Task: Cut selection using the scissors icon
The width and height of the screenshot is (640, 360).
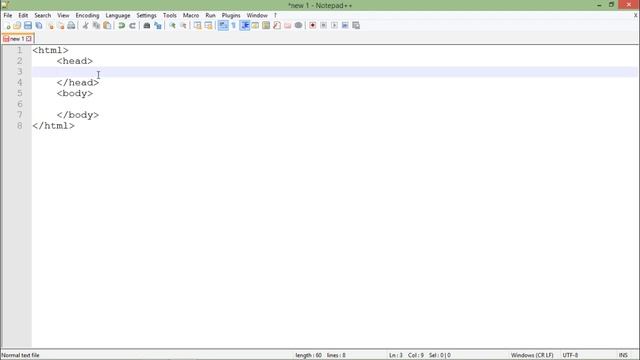Action: [x=85, y=26]
